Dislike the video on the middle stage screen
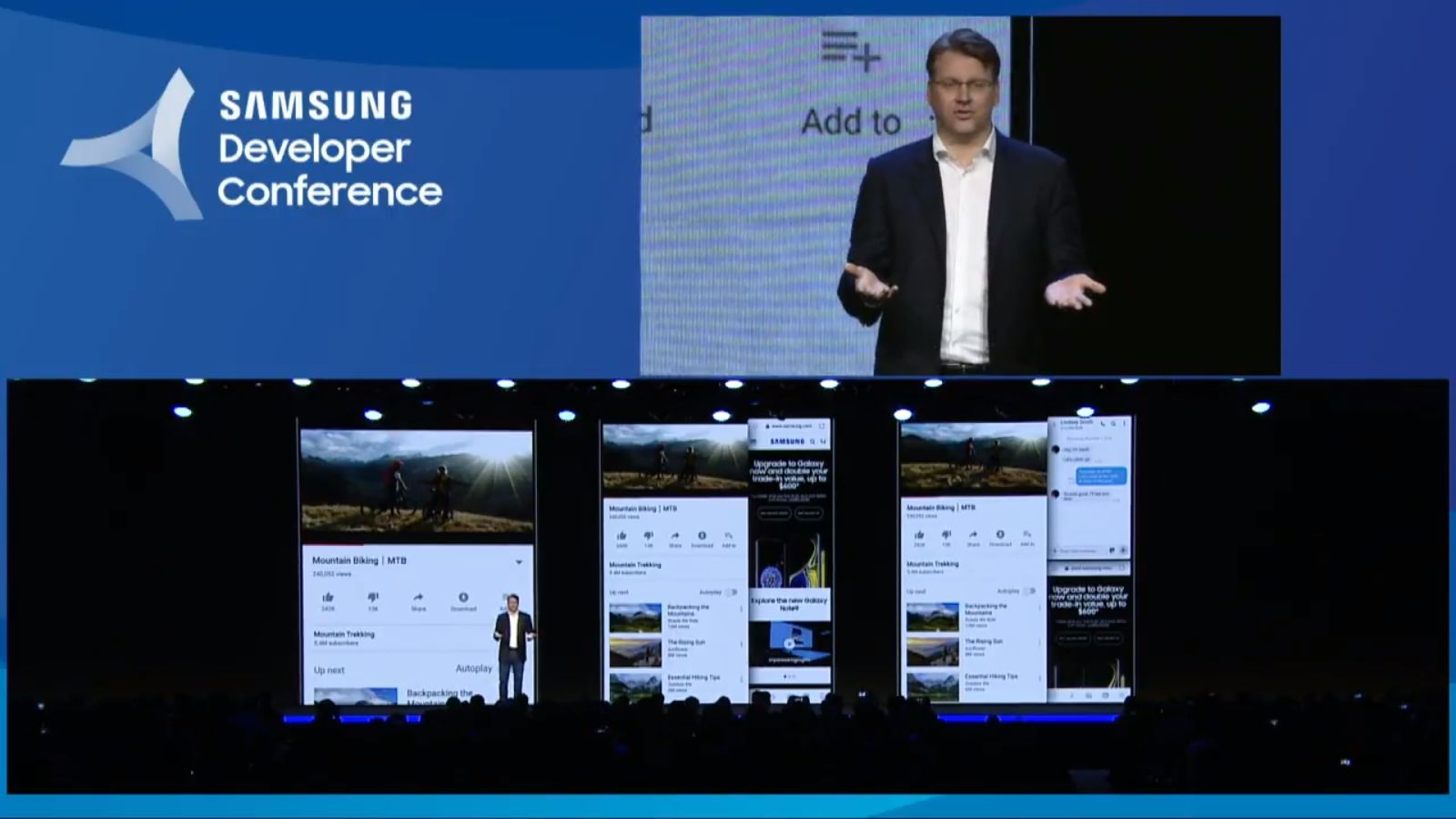This screenshot has height=819, width=1456. 648,536
